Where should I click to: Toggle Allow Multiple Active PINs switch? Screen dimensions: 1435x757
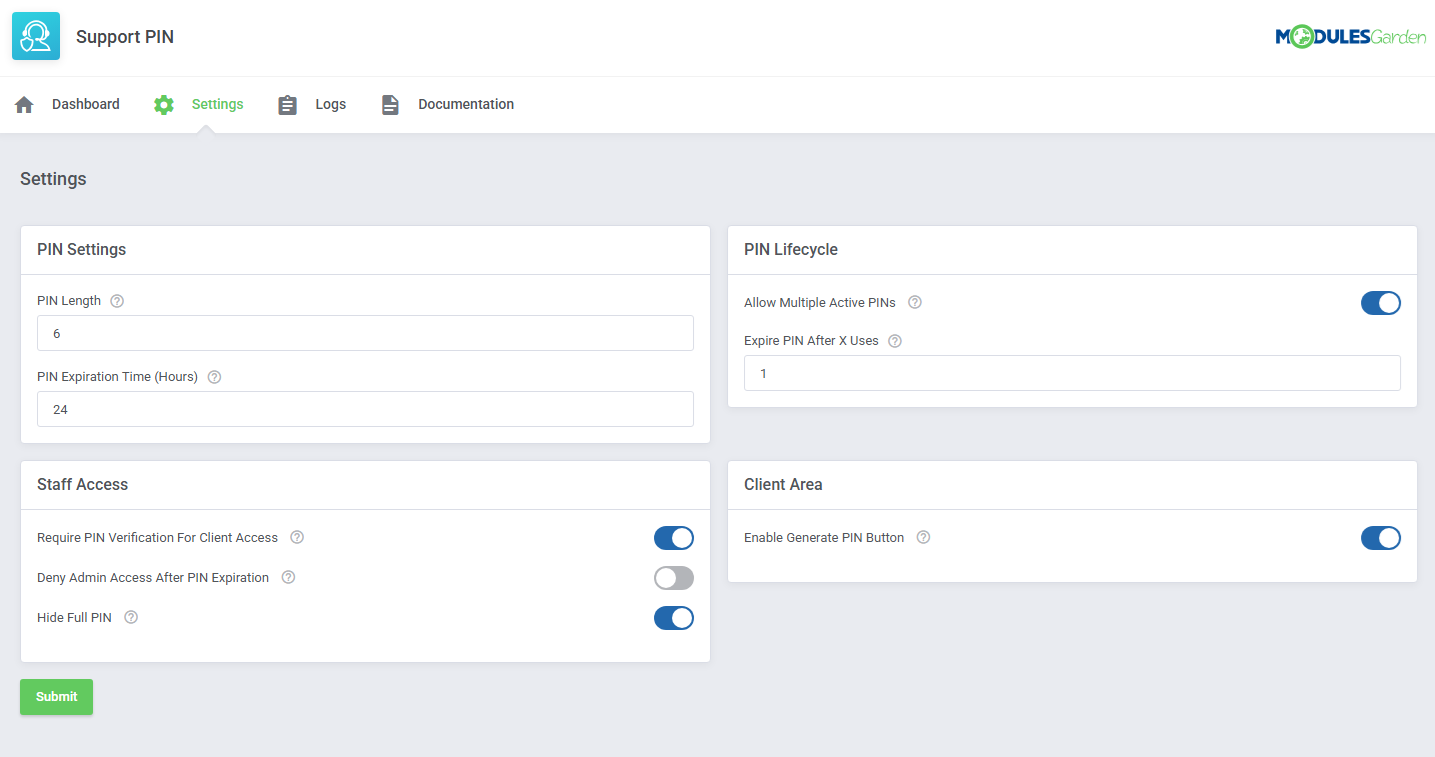pos(1381,303)
